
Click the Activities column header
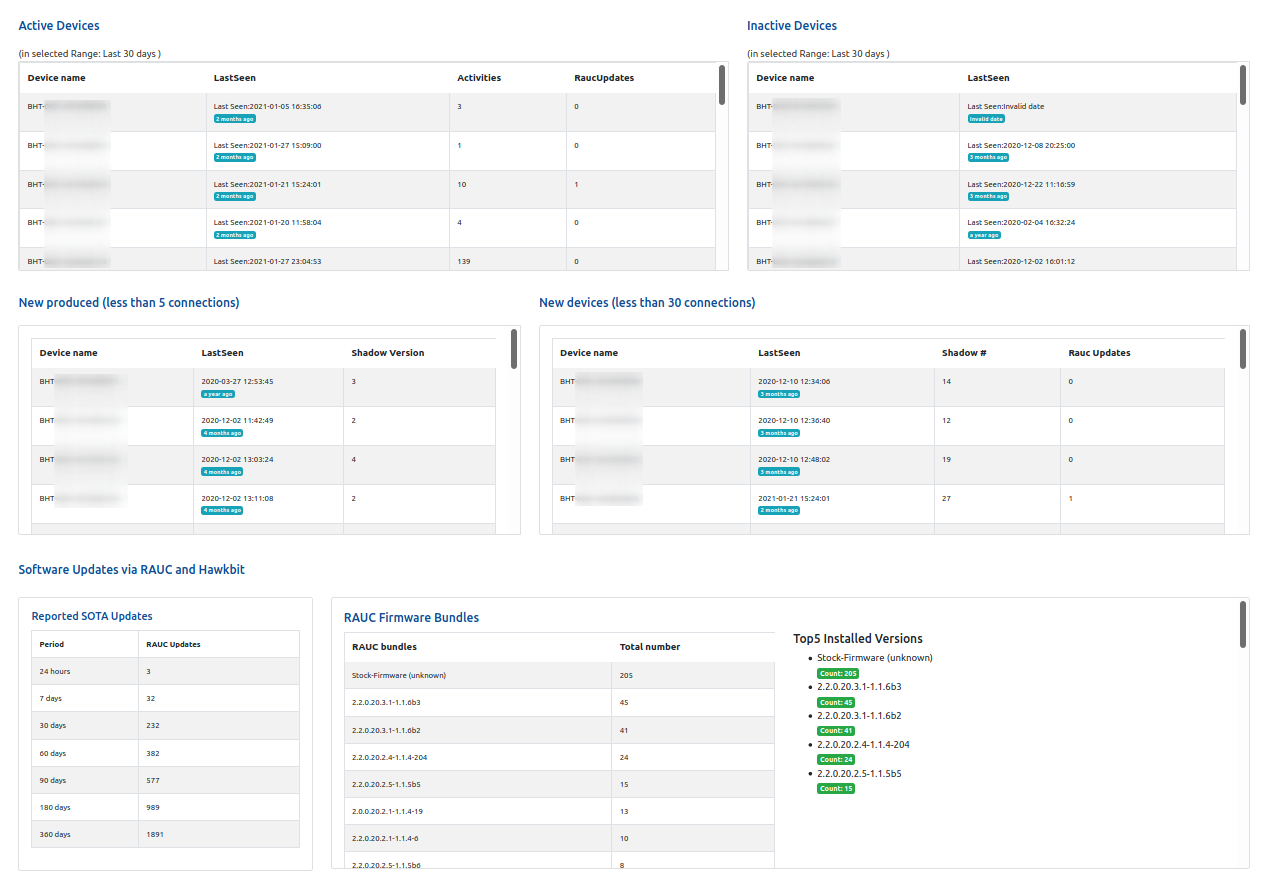479,78
